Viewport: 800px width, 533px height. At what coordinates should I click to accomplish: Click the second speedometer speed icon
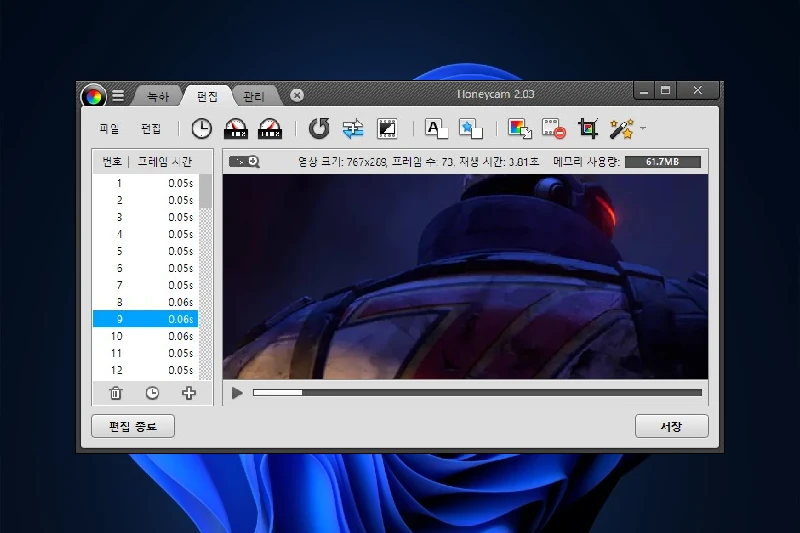tap(270, 129)
